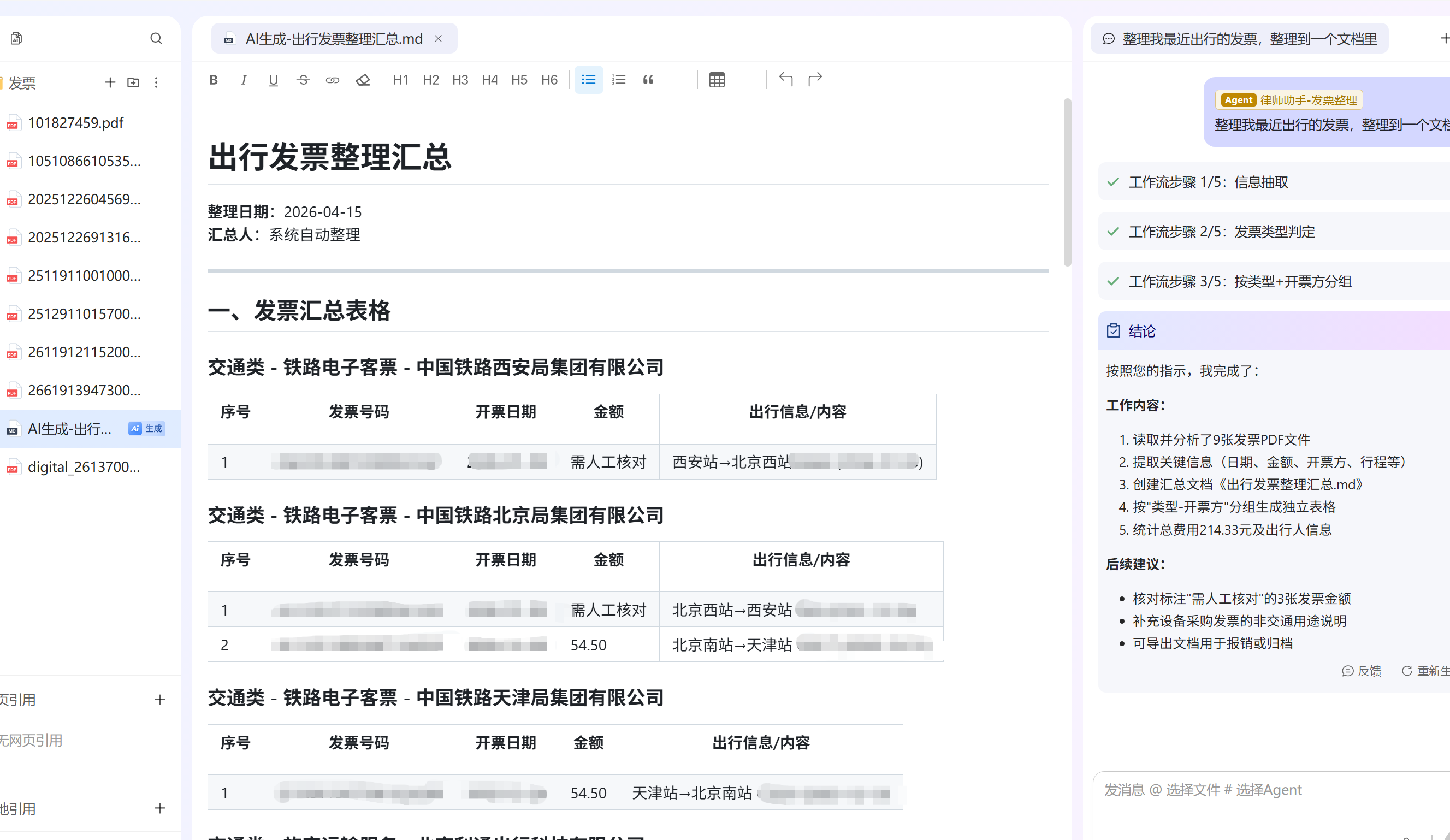The height and width of the screenshot is (840, 1450).
Task: Open search using the magnifier in sidebar
Action: click(x=156, y=38)
